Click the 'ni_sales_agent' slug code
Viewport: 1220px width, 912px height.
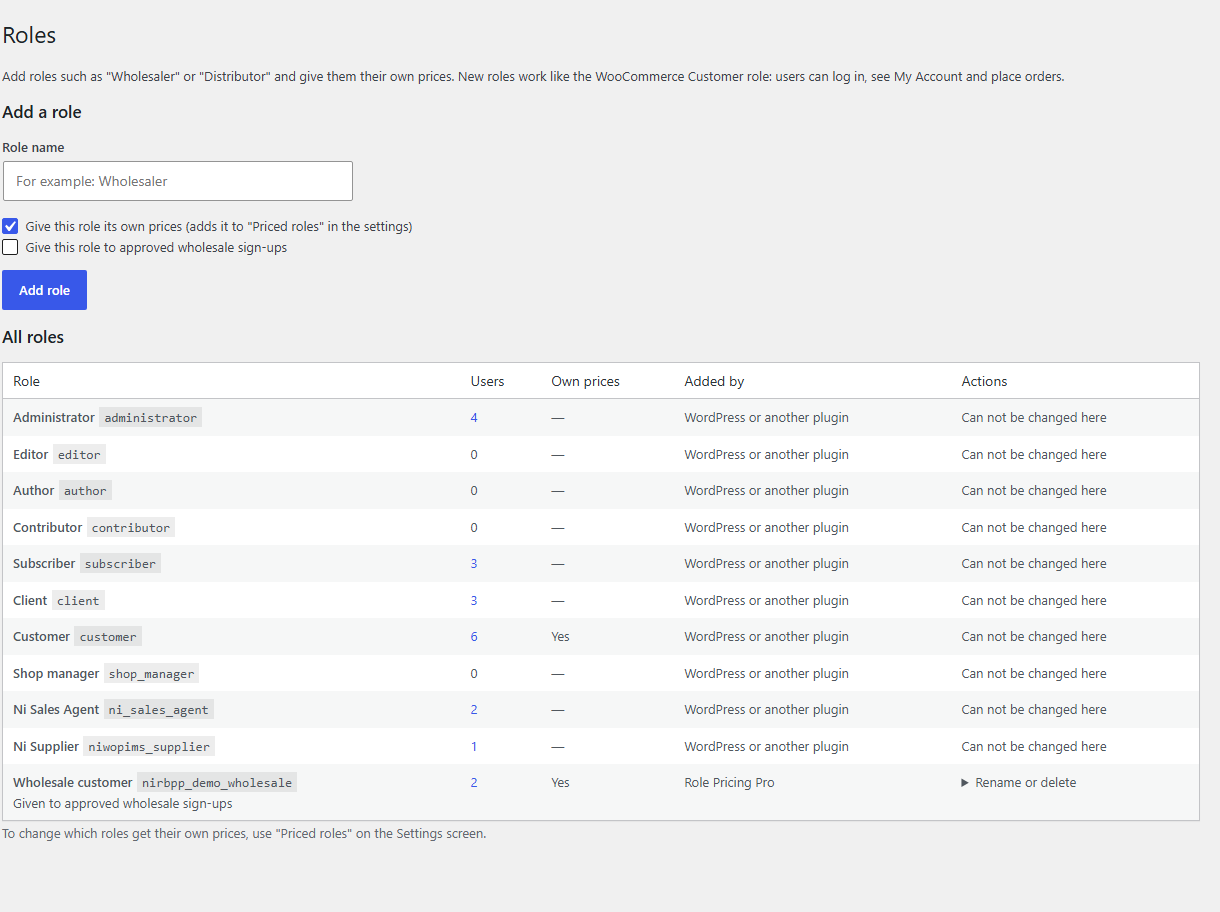(x=159, y=710)
